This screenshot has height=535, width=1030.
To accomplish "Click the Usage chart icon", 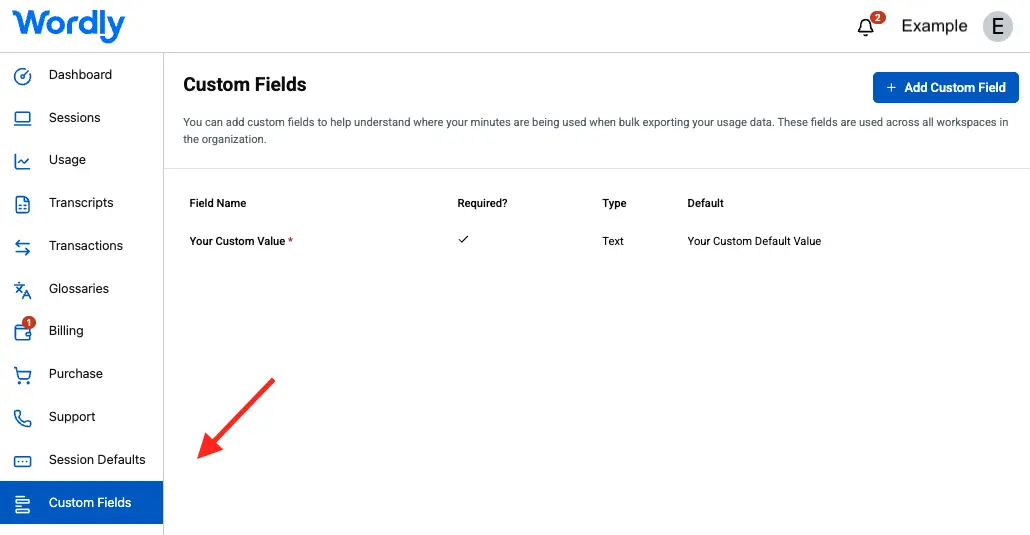I will click(22, 161).
